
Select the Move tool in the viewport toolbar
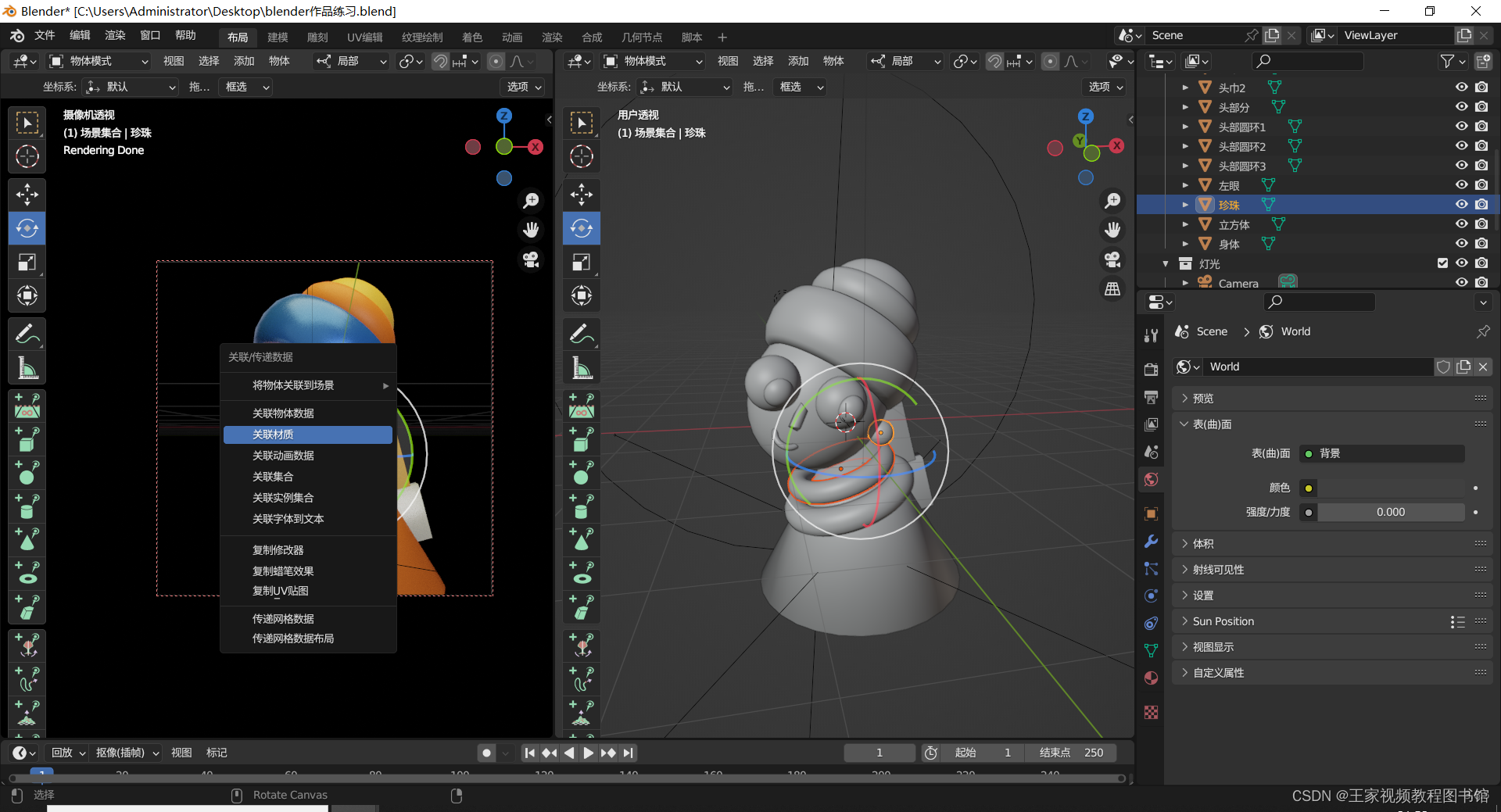pyautogui.click(x=27, y=194)
